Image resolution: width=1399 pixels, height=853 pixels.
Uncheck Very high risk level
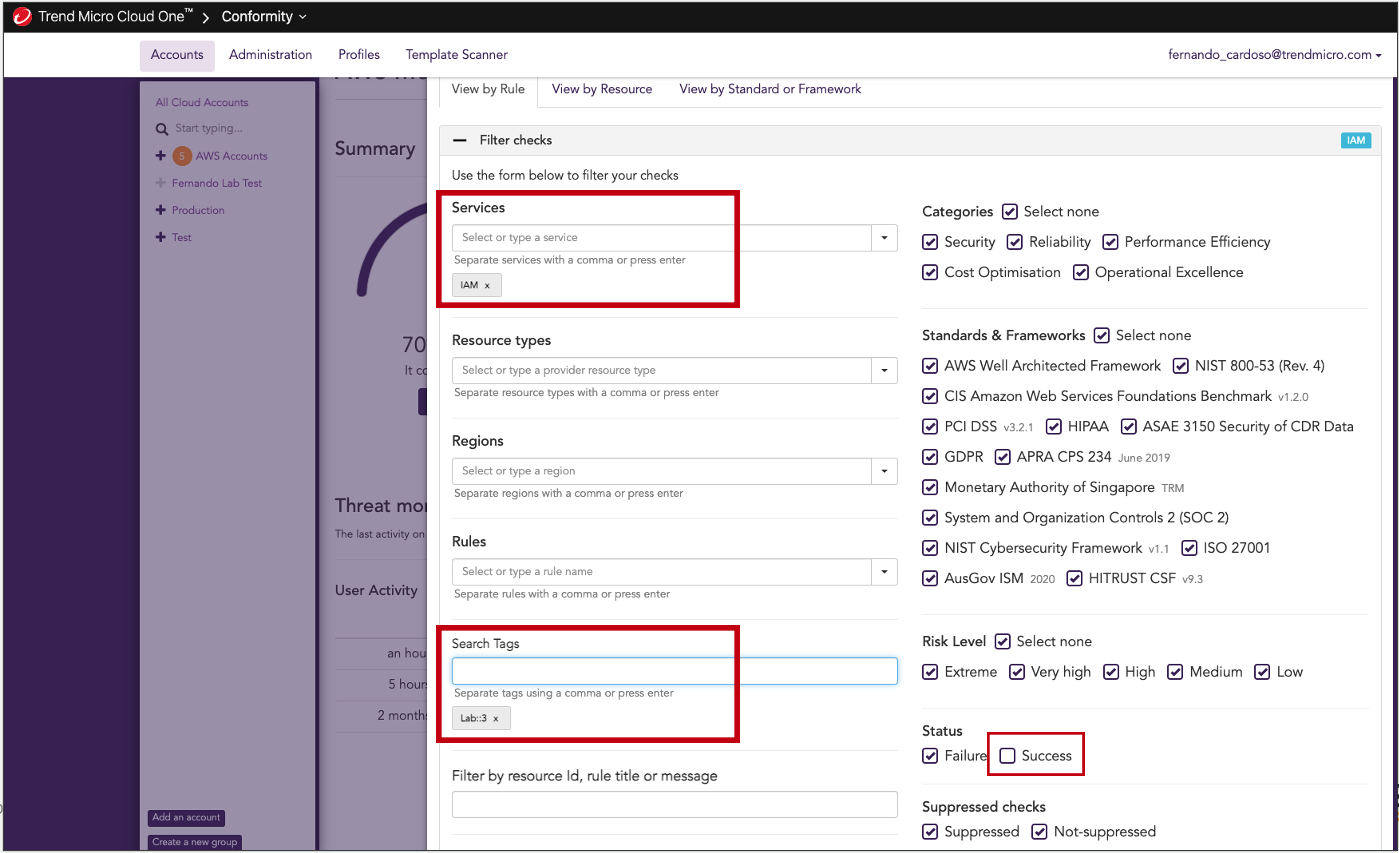[1017, 672]
